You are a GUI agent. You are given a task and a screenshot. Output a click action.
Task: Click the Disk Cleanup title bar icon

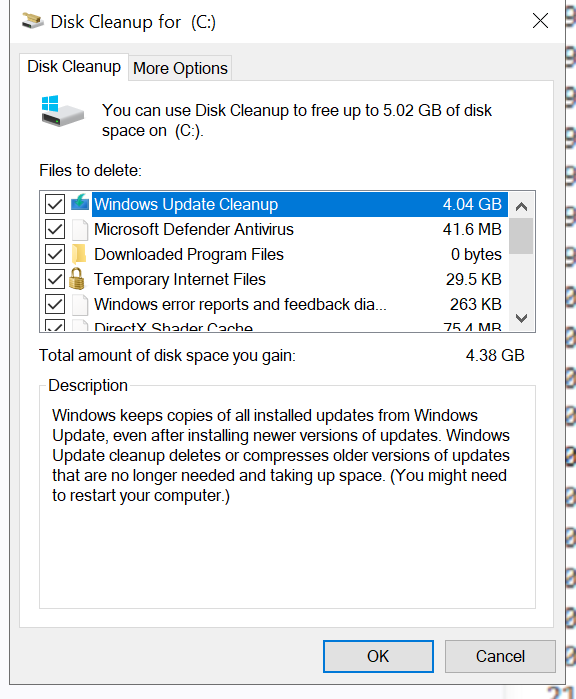(x=33, y=21)
